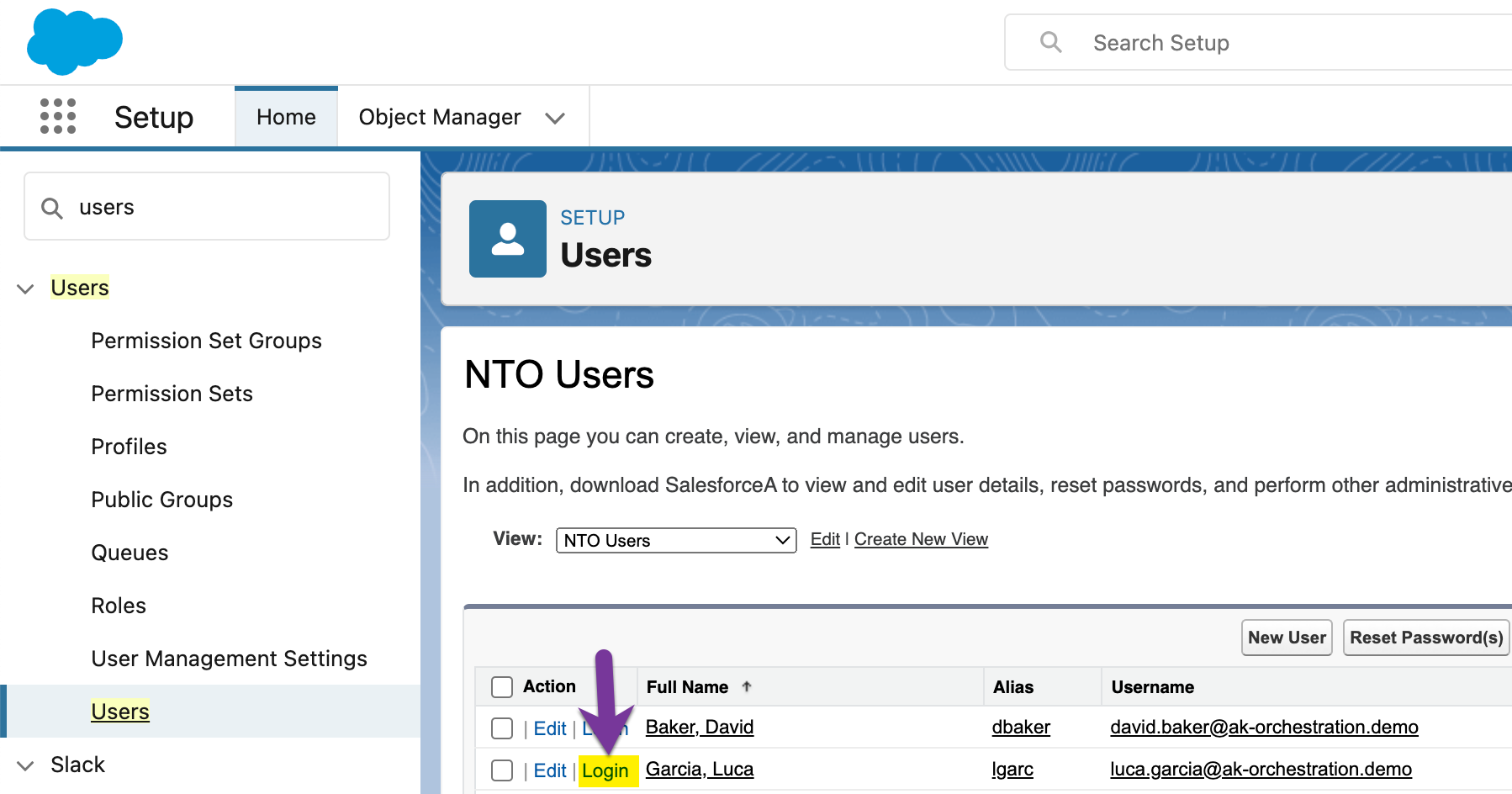Screen dimensions: 1512x794
Task: Click the Edit view link
Action: pyautogui.click(x=825, y=539)
